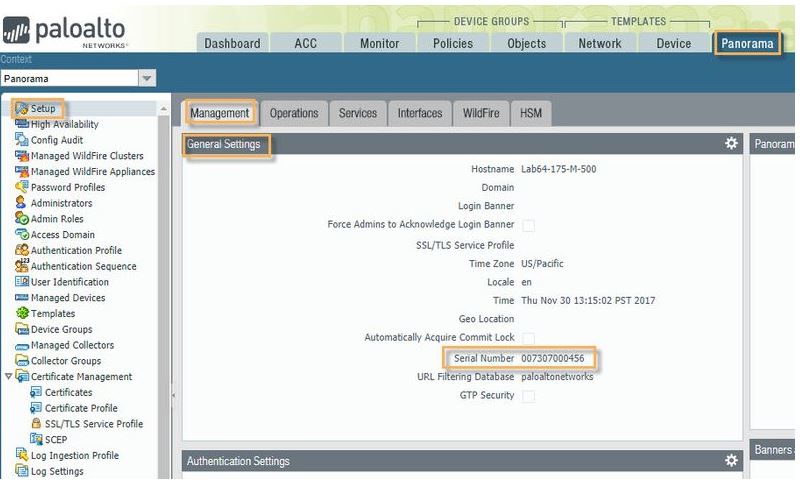Viewport: 800px width, 486px height.
Task: Click the Certificate Management folder icon
Action: (x=21, y=376)
